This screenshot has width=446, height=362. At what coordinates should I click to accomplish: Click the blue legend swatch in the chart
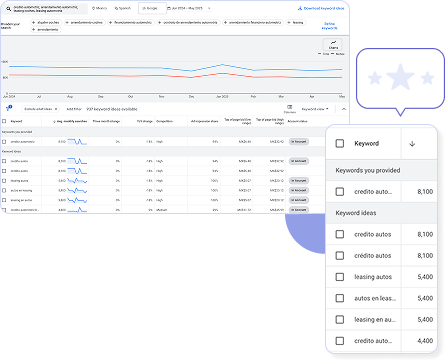(320, 54)
